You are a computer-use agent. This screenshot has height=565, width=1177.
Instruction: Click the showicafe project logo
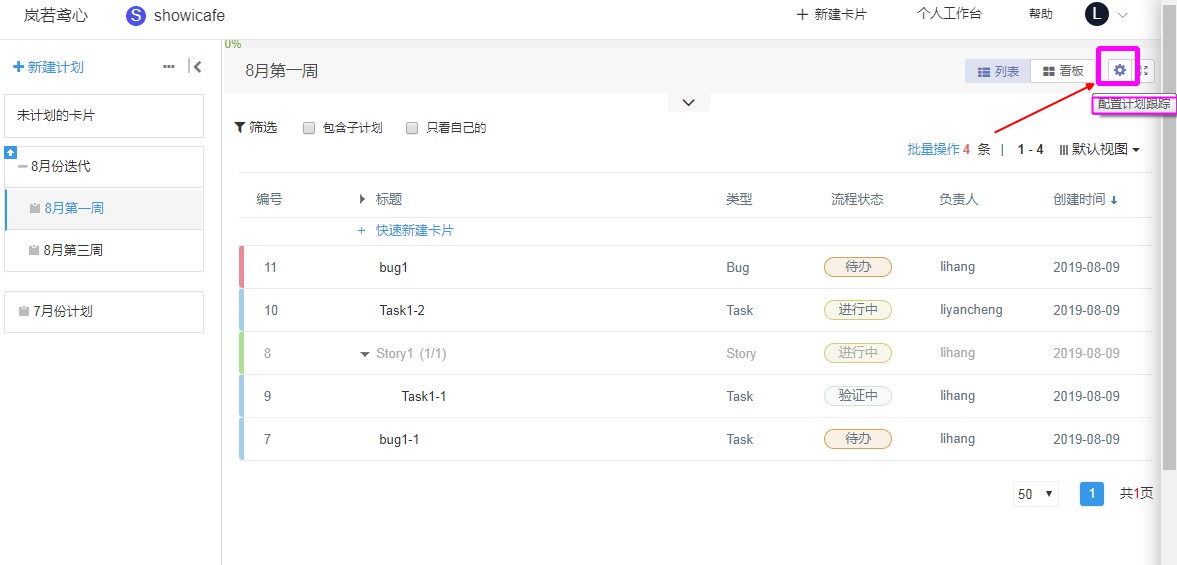point(136,15)
